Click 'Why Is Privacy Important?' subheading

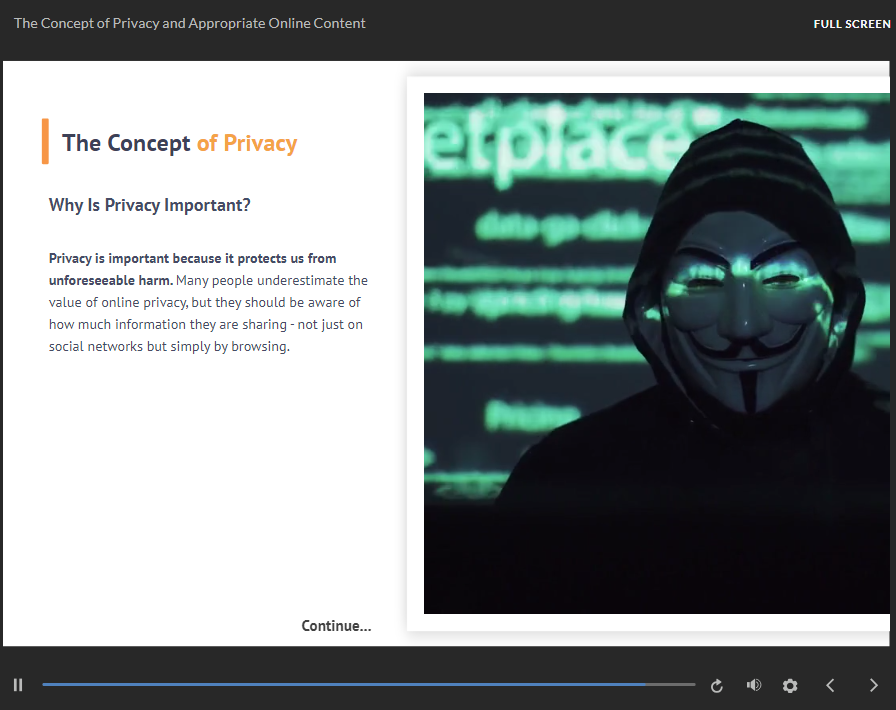[x=150, y=205]
